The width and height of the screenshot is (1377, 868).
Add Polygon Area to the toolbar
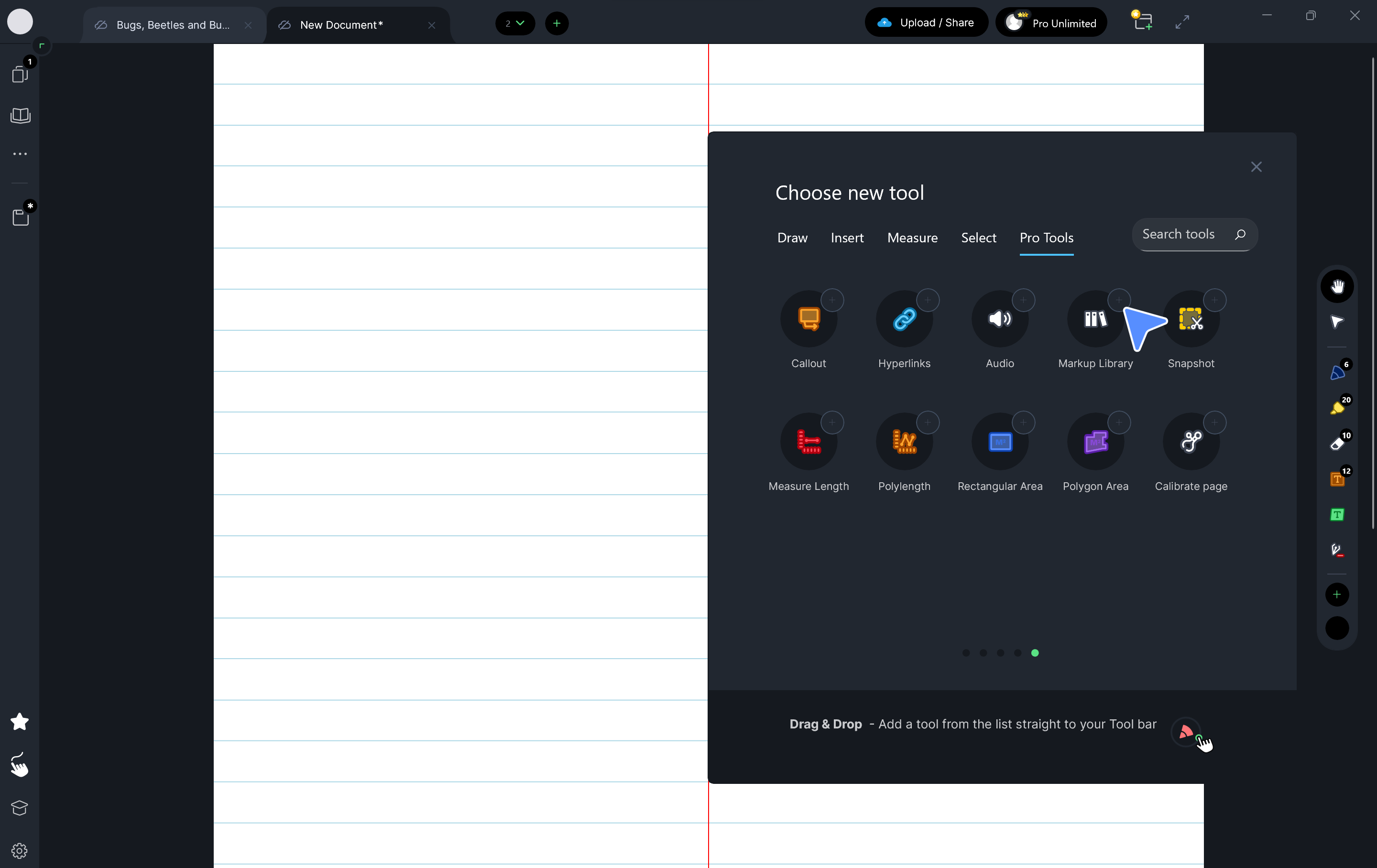[x=1119, y=423]
